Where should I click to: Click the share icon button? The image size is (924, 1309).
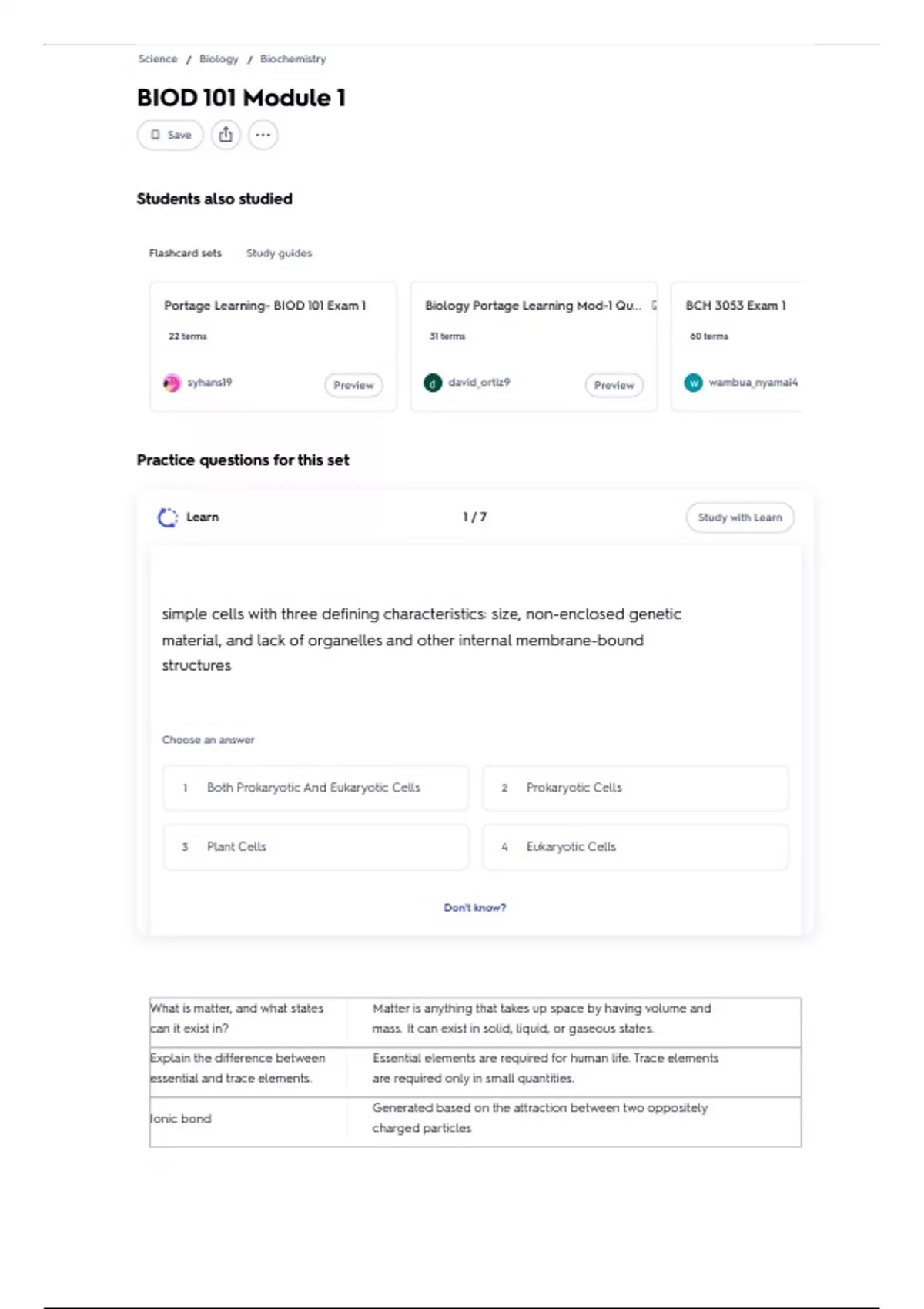pyautogui.click(x=226, y=135)
